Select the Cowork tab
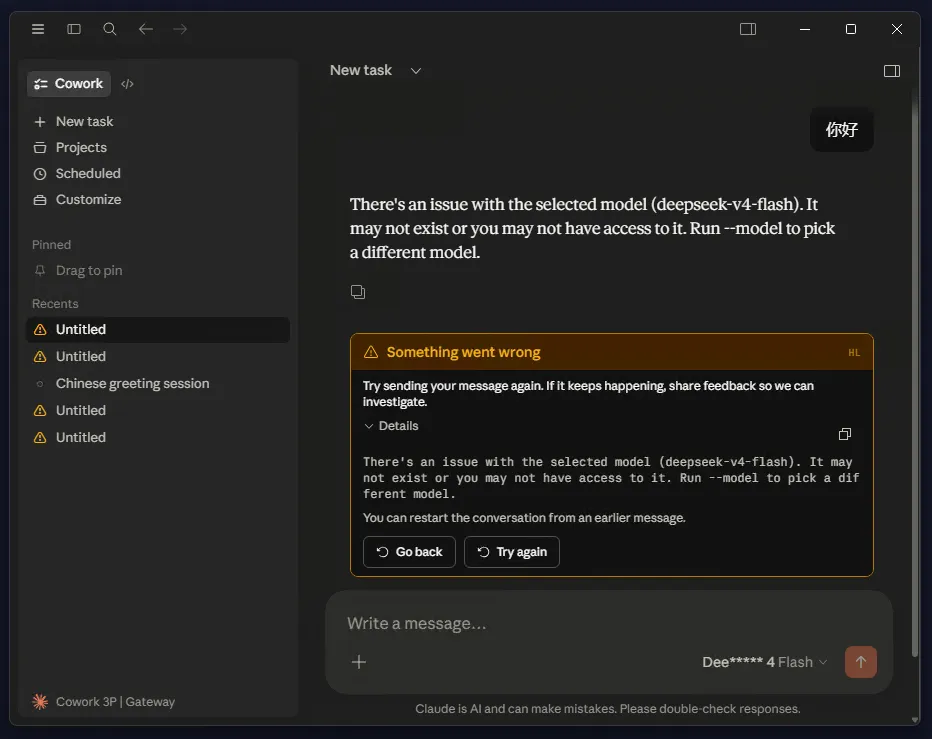932x739 pixels. click(68, 84)
